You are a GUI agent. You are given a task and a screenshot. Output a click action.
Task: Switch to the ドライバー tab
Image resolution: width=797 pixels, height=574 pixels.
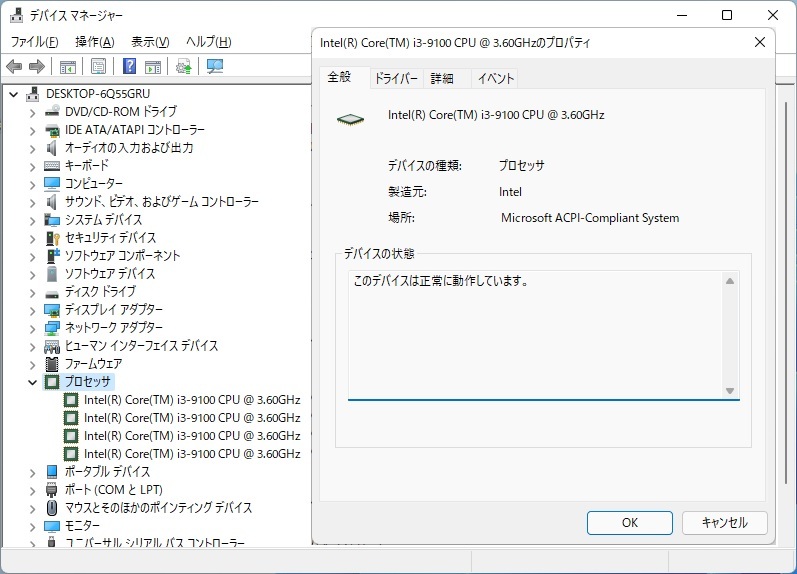[396, 79]
